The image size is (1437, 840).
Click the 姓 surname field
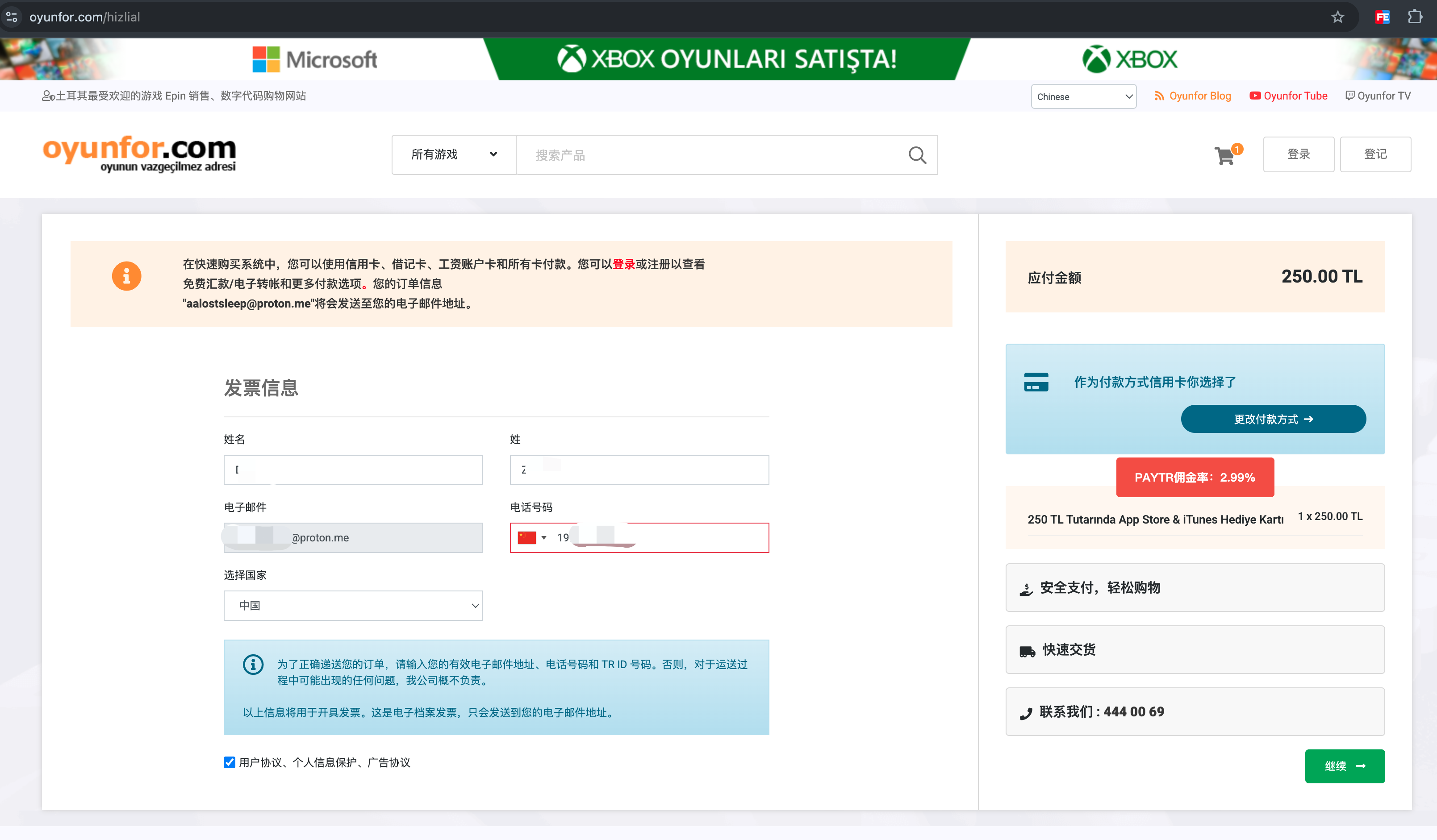[x=639, y=470]
